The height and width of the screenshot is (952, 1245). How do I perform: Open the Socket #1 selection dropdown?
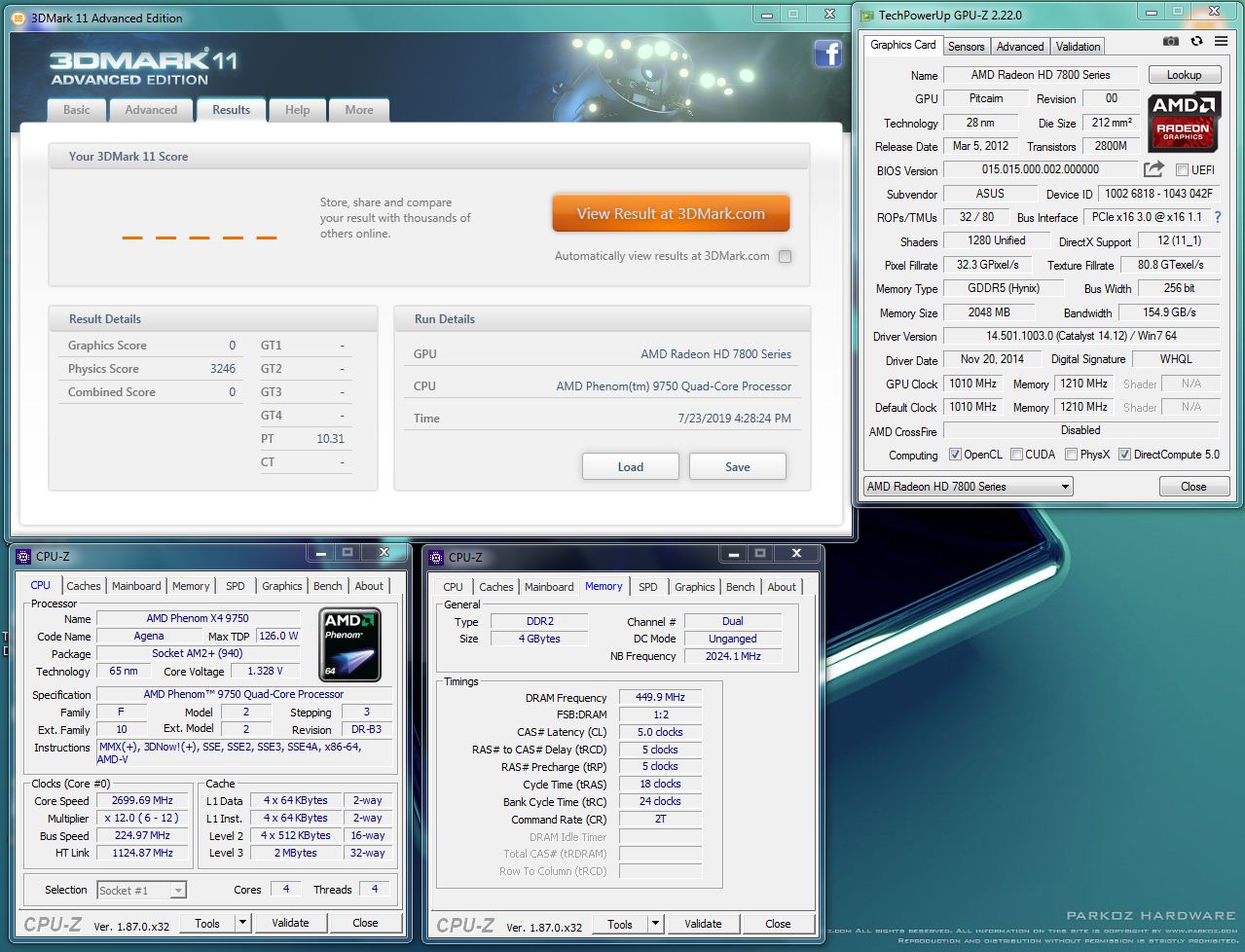tap(141, 890)
